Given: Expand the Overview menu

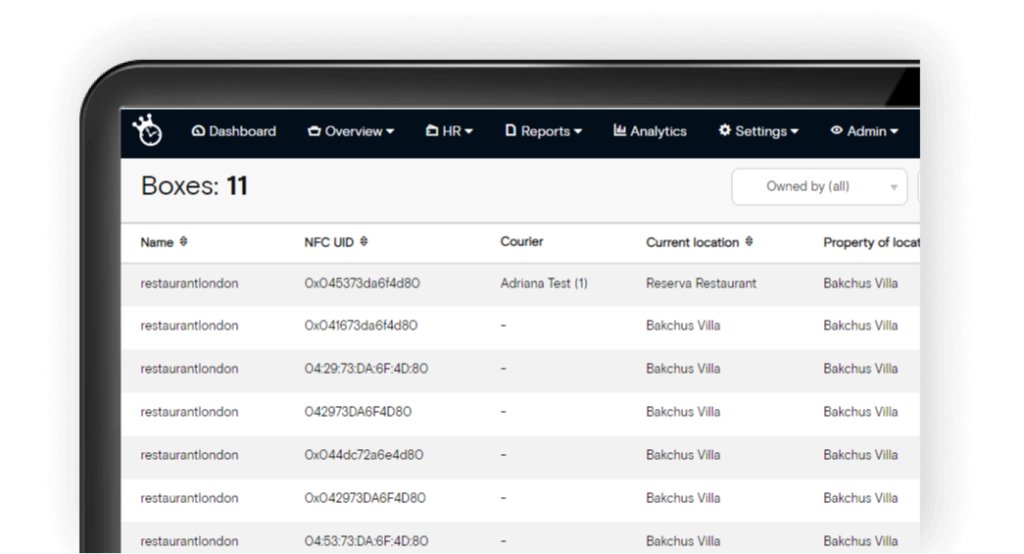Looking at the screenshot, I should coord(351,131).
